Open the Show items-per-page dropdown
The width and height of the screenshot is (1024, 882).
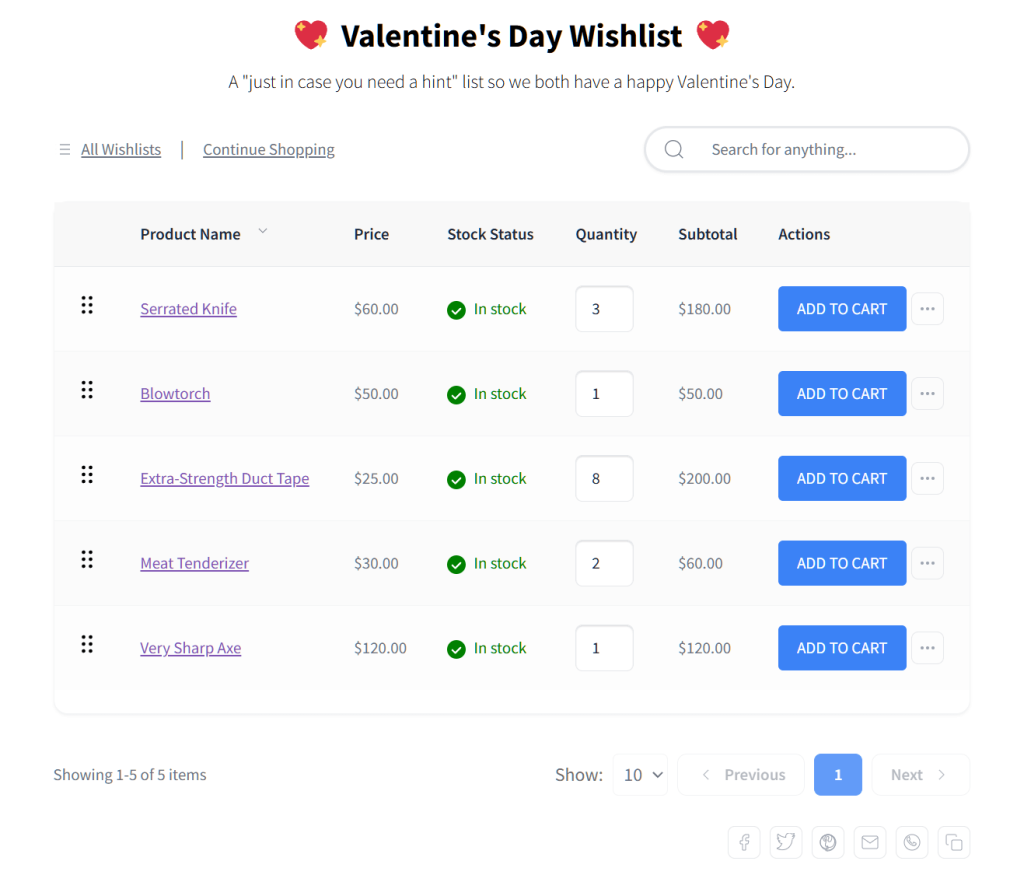pyautogui.click(x=640, y=775)
